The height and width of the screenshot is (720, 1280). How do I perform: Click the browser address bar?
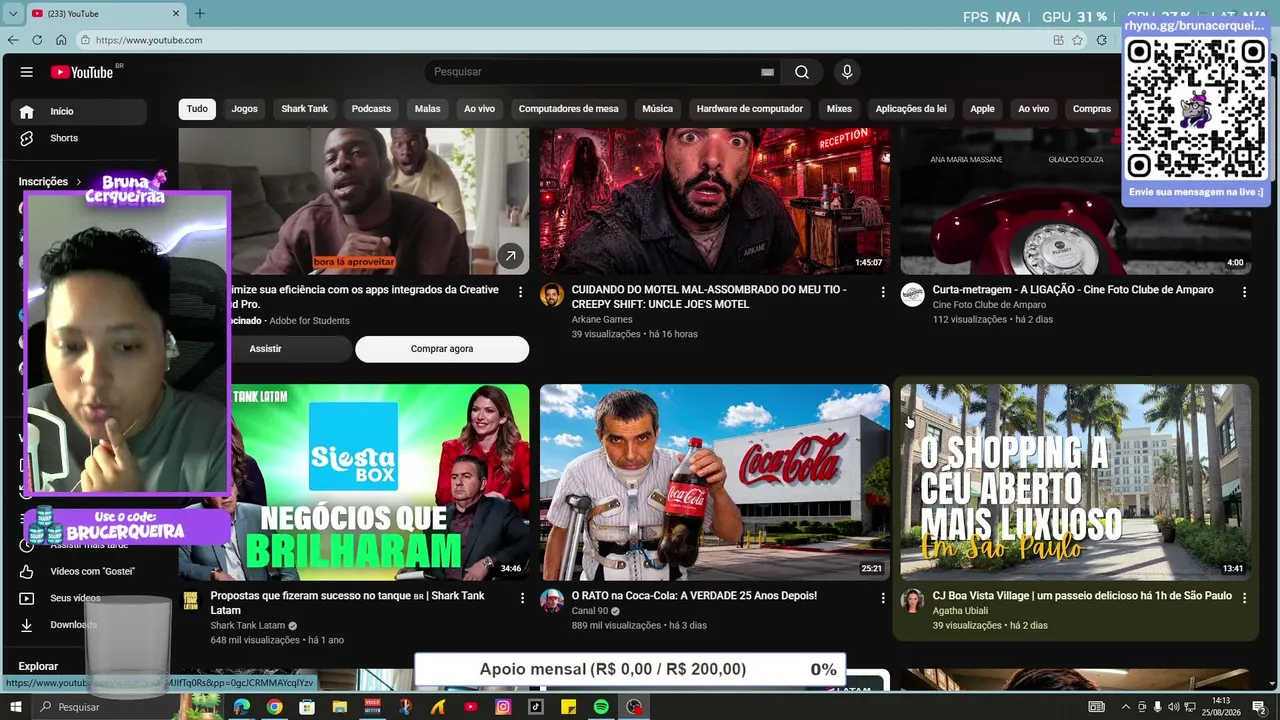570,40
